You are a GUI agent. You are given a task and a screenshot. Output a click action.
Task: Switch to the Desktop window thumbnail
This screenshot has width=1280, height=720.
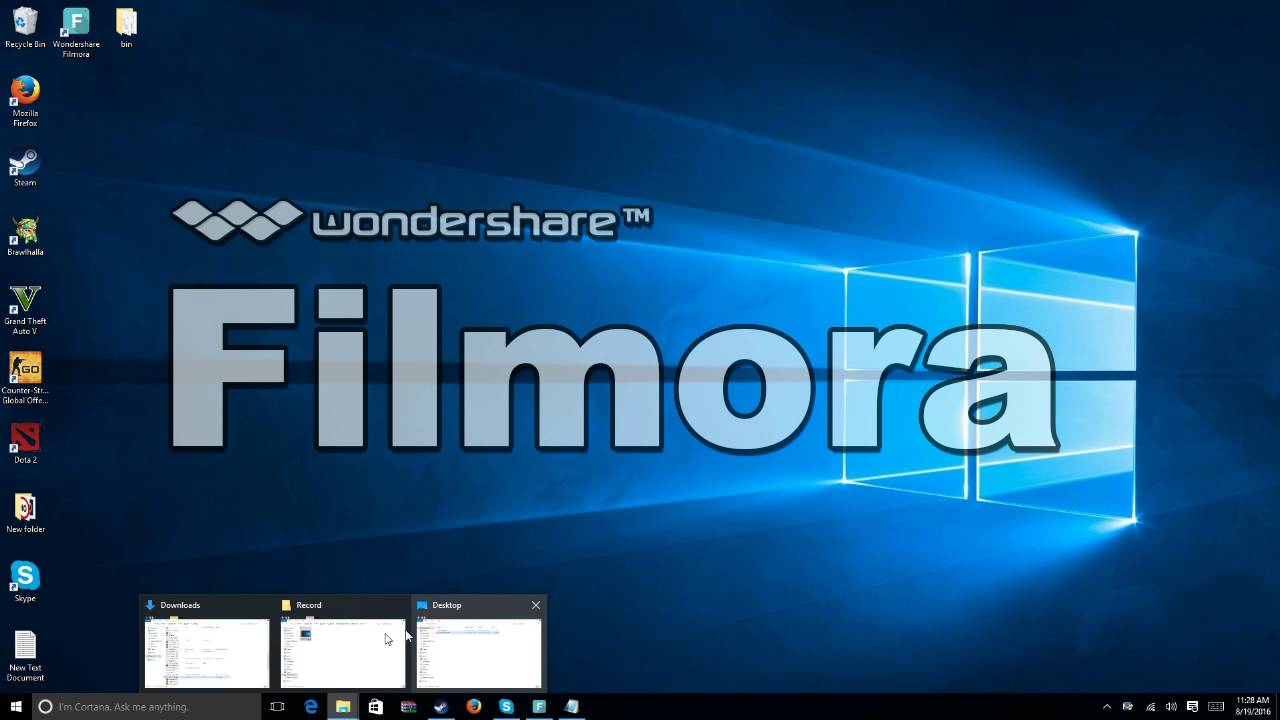pyautogui.click(x=479, y=653)
